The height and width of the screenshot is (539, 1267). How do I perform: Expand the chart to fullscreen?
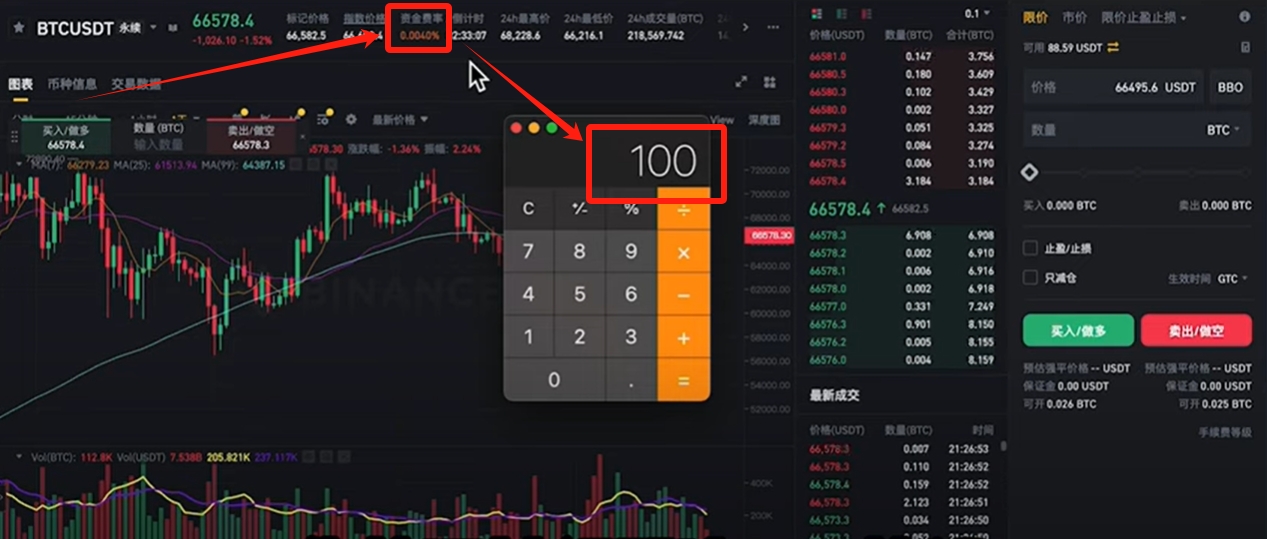[x=741, y=83]
